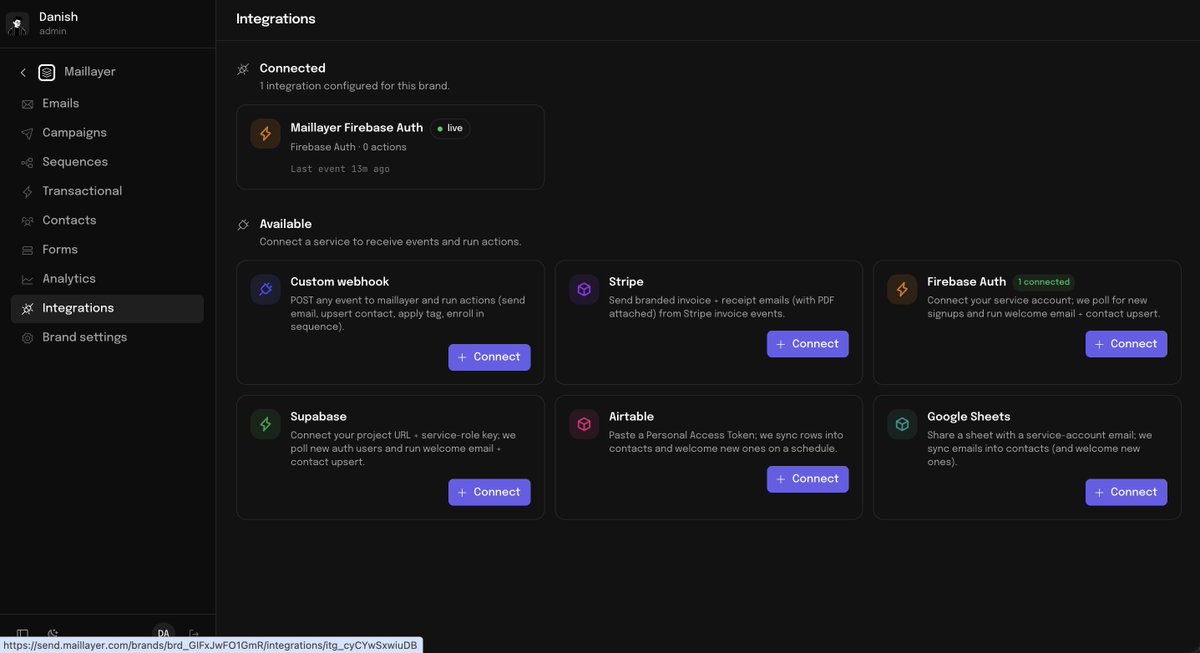
Task: Click the Firebase Auth orange bolt icon in Available
Action: pos(902,290)
